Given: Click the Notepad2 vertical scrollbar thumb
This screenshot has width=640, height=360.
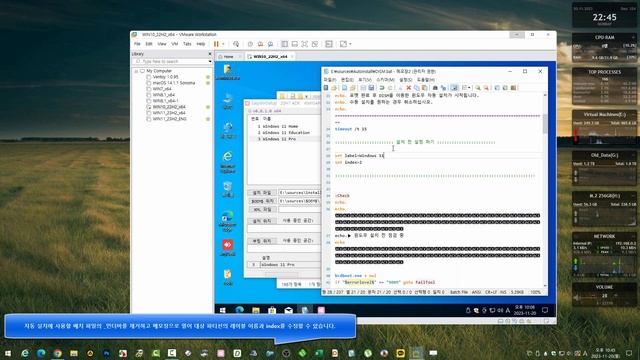Looking at the screenshot, I should [545, 124].
